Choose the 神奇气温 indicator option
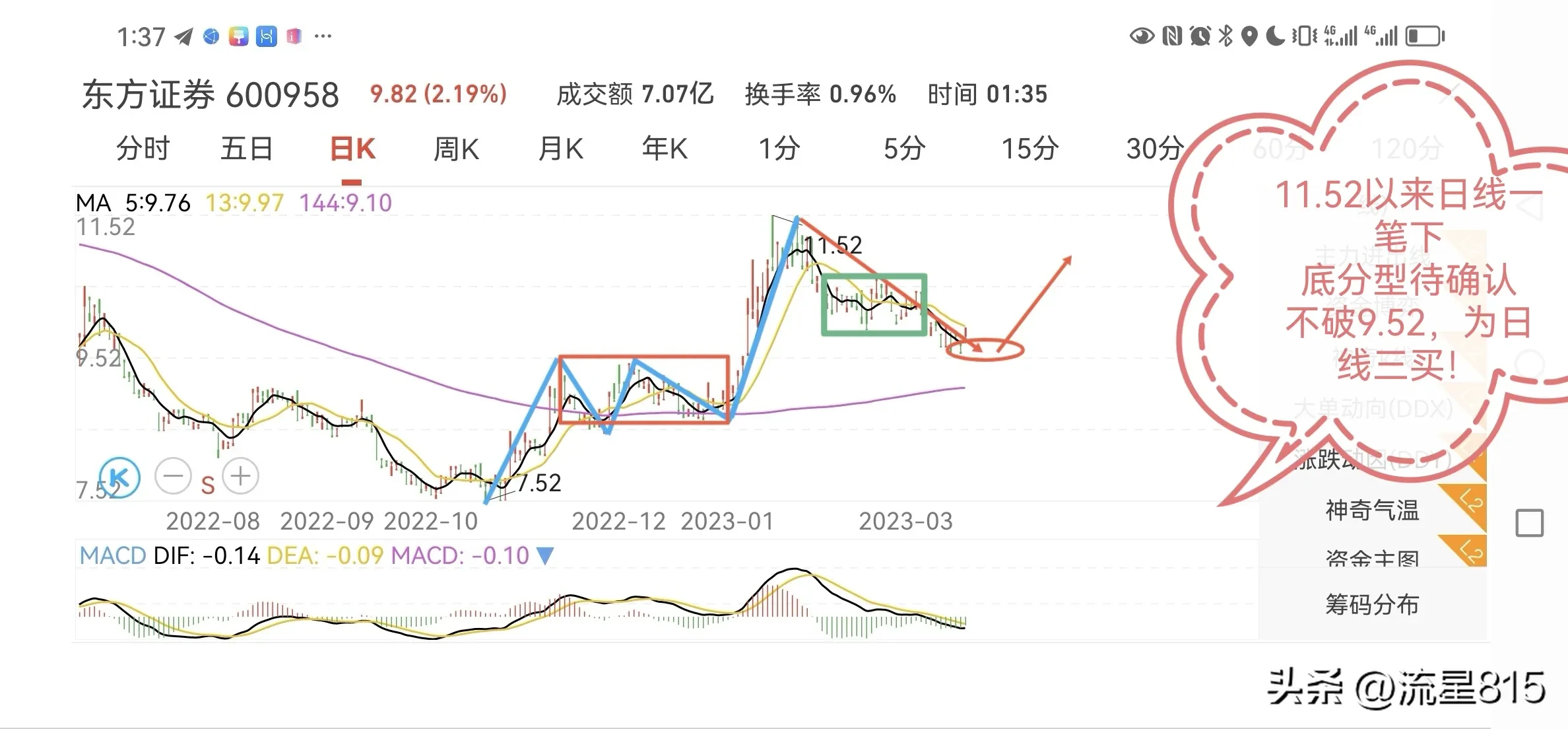Viewport: 1568px width, 729px height. tap(1372, 510)
